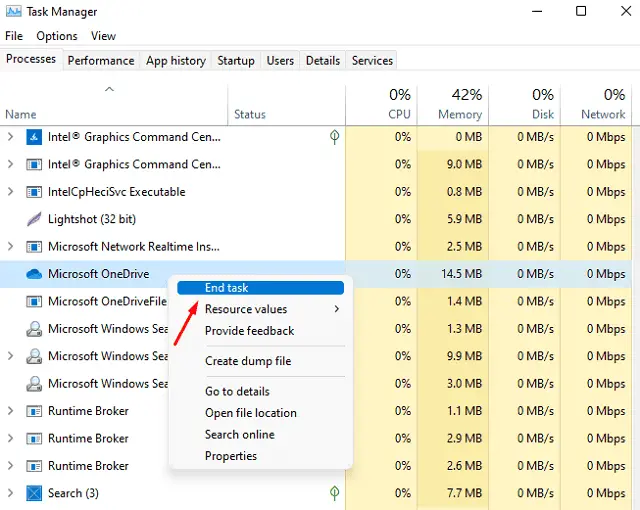Viewport: 640px width, 510px height.
Task: Choose Open file location
Action: pyautogui.click(x=251, y=413)
